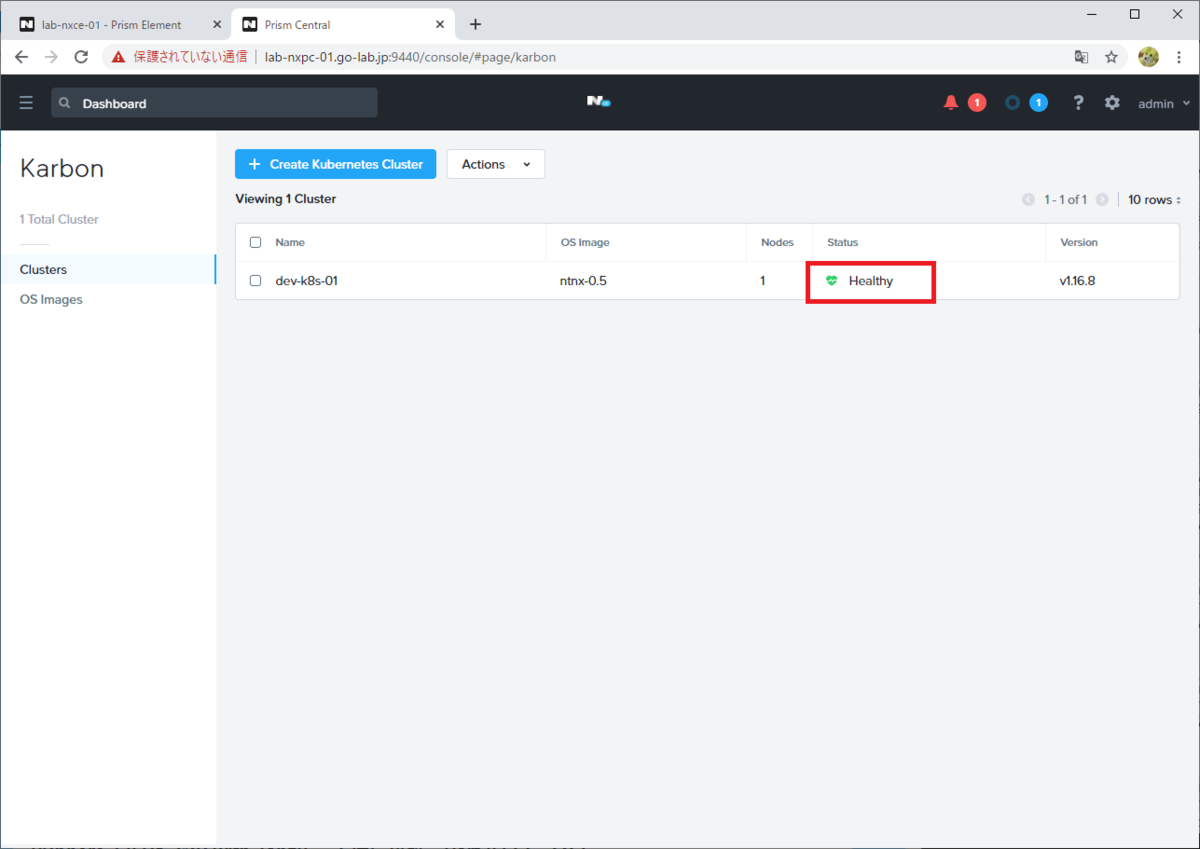Click Create Kubernetes Cluster button
The height and width of the screenshot is (849, 1200).
335,164
